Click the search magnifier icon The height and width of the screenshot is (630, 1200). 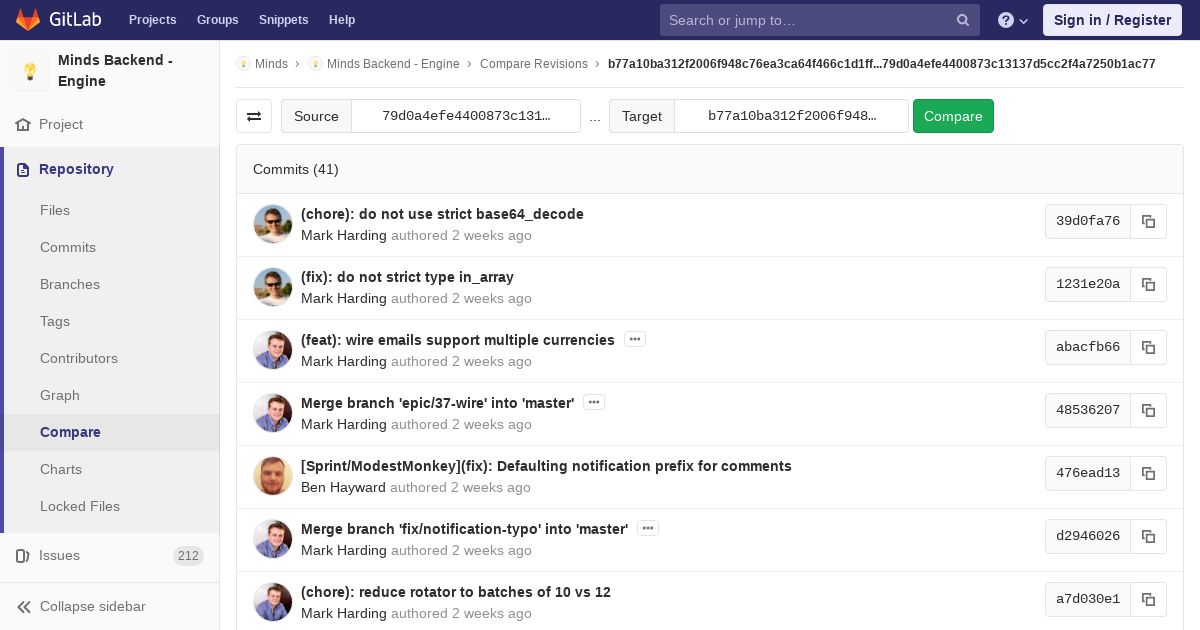[963, 20]
